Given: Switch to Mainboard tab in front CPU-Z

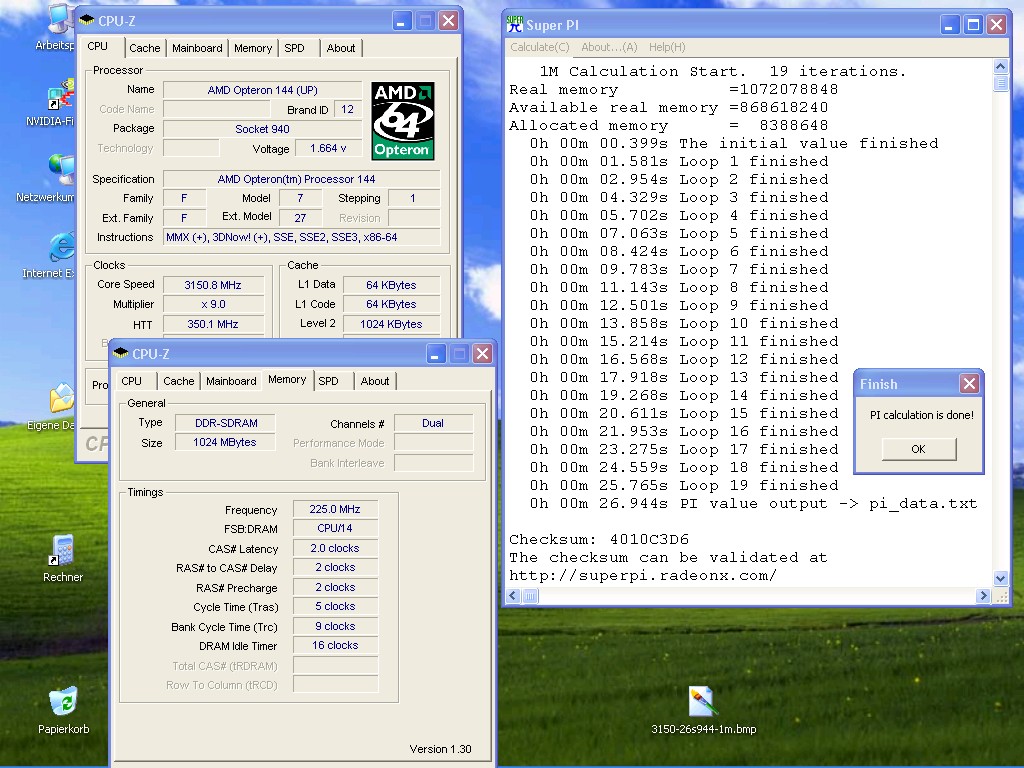Looking at the screenshot, I should coord(231,381).
